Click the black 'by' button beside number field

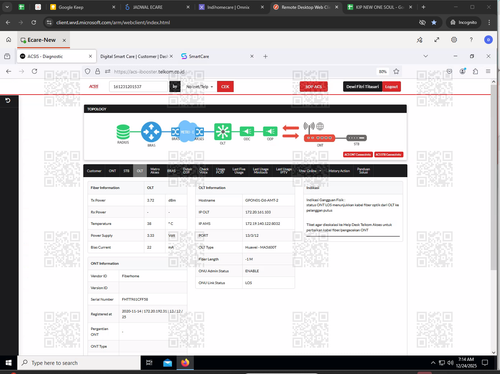[x=175, y=87]
